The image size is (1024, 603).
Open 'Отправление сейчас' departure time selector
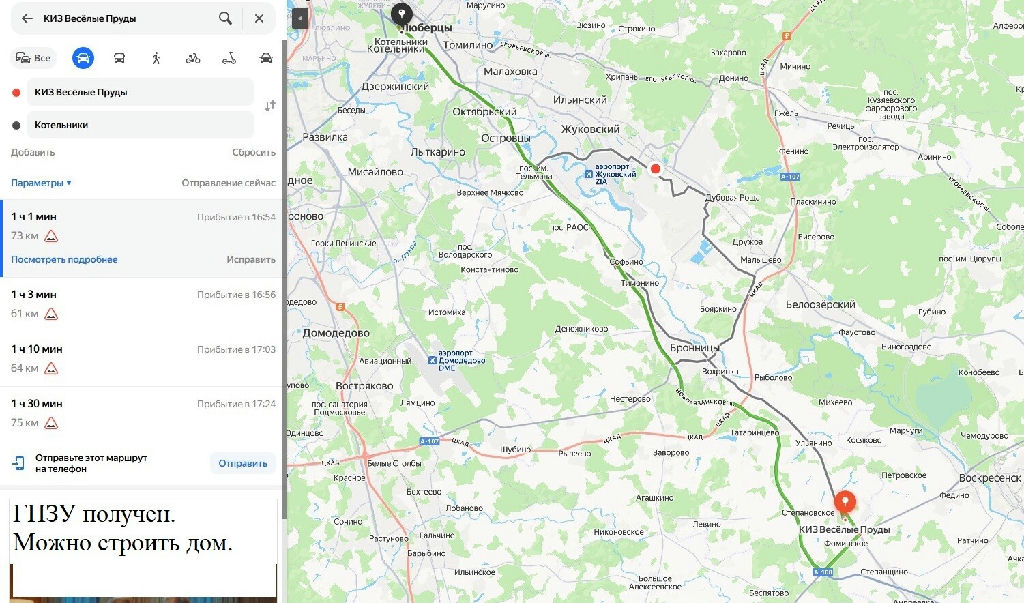(229, 183)
